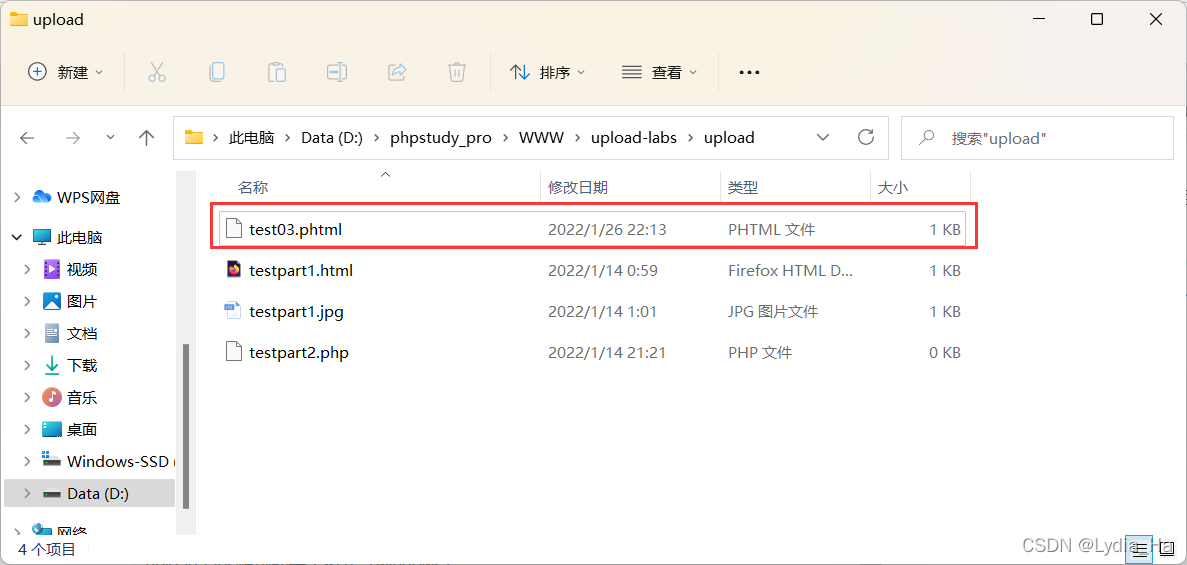
Task: Select the testpart2.php file name
Action: [298, 352]
